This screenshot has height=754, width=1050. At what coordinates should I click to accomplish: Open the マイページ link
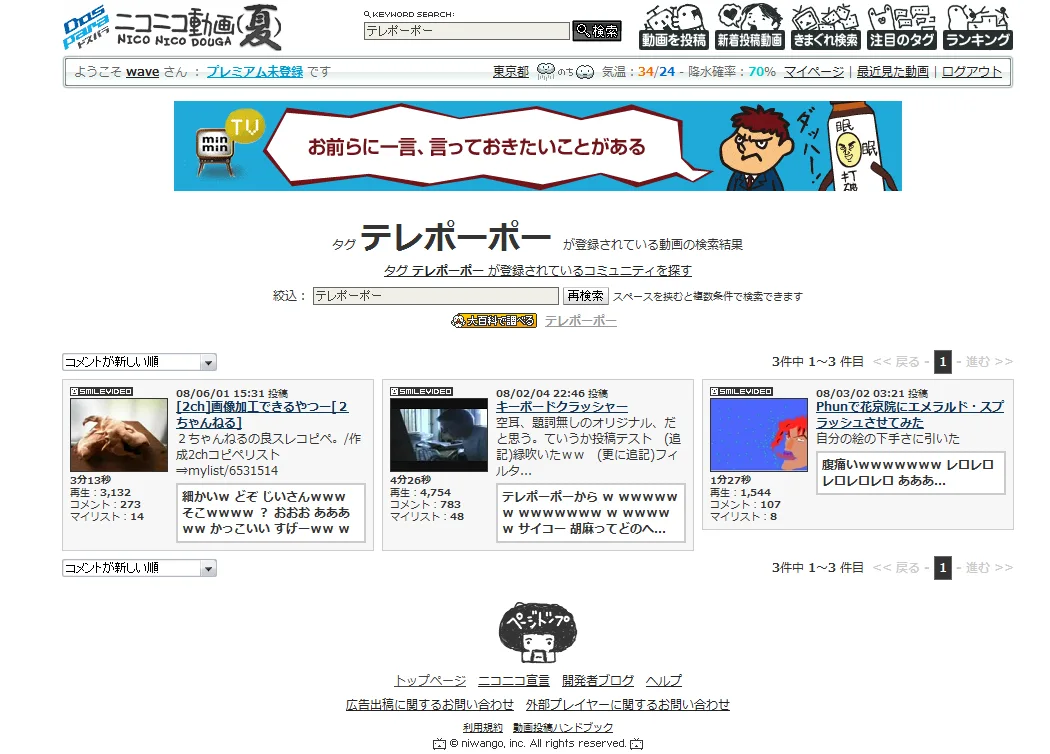(x=813, y=72)
